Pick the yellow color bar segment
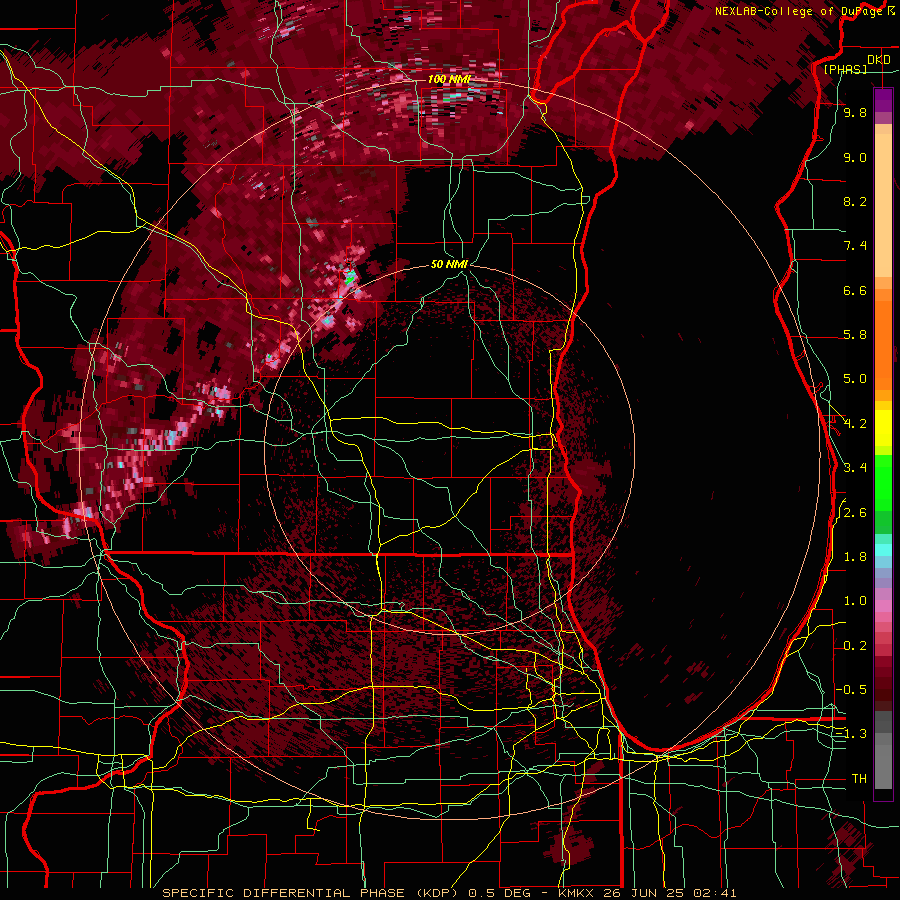Viewport: 900px width, 900px height. pyautogui.click(x=883, y=428)
